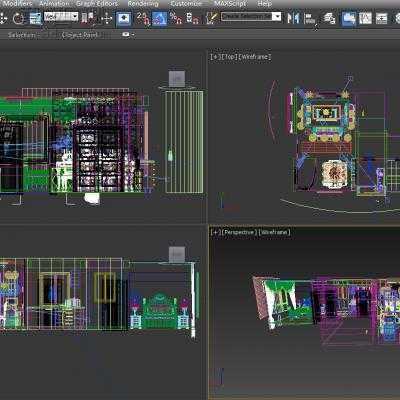Toggle Spinner Snap
The width and height of the screenshot is (400, 400).
(x=193, y=18)
